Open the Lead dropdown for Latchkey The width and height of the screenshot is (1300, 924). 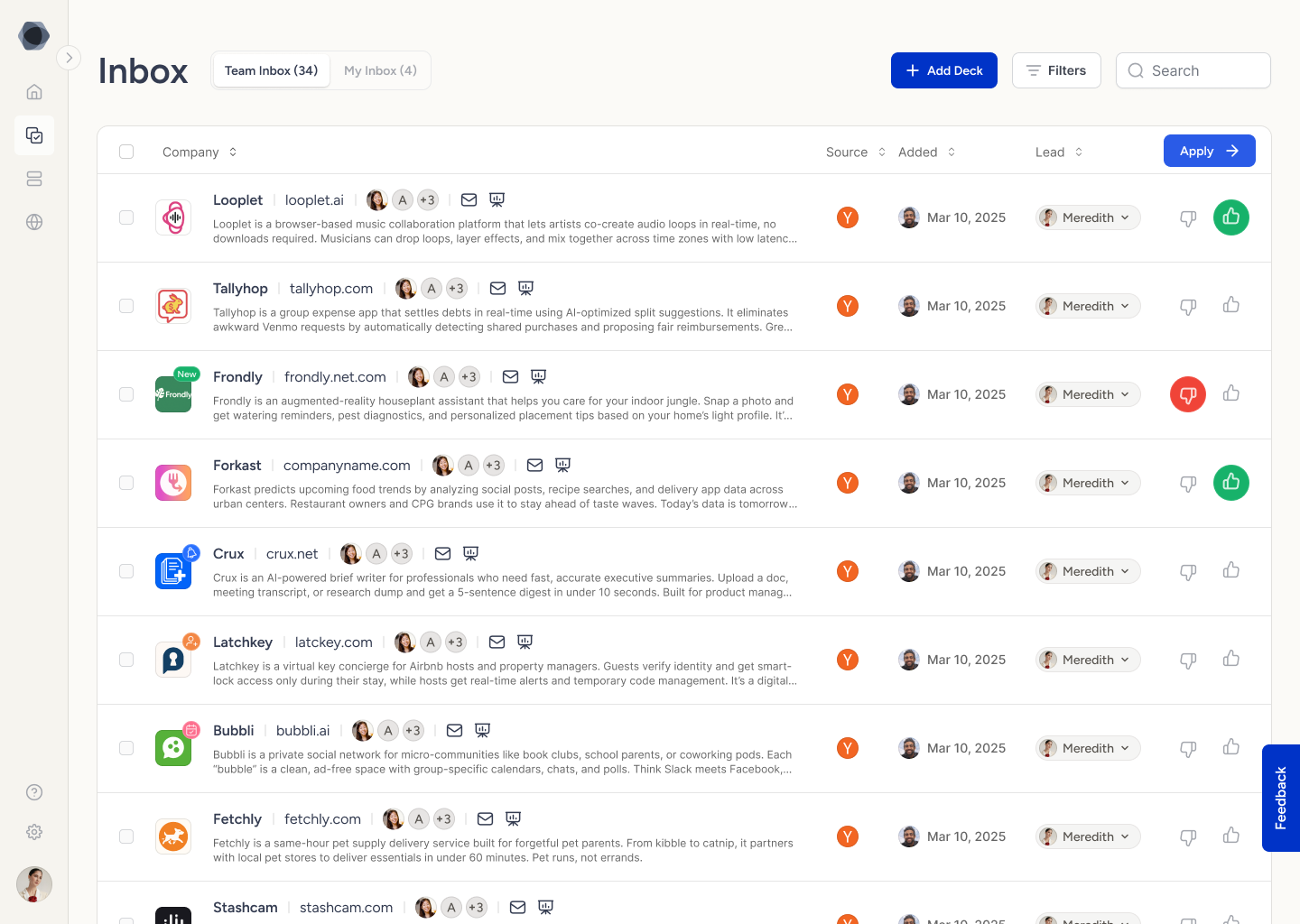coord(1088,660)
